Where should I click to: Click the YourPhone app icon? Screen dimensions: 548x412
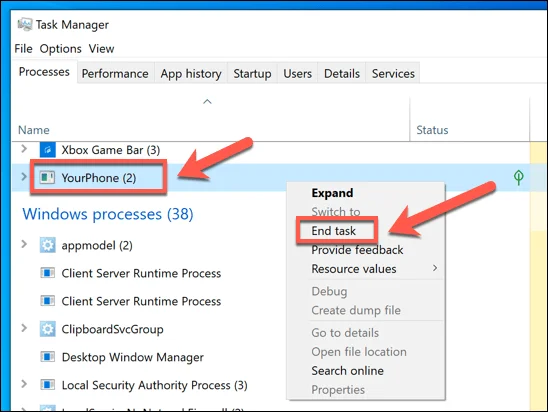(x=47, y=178)
